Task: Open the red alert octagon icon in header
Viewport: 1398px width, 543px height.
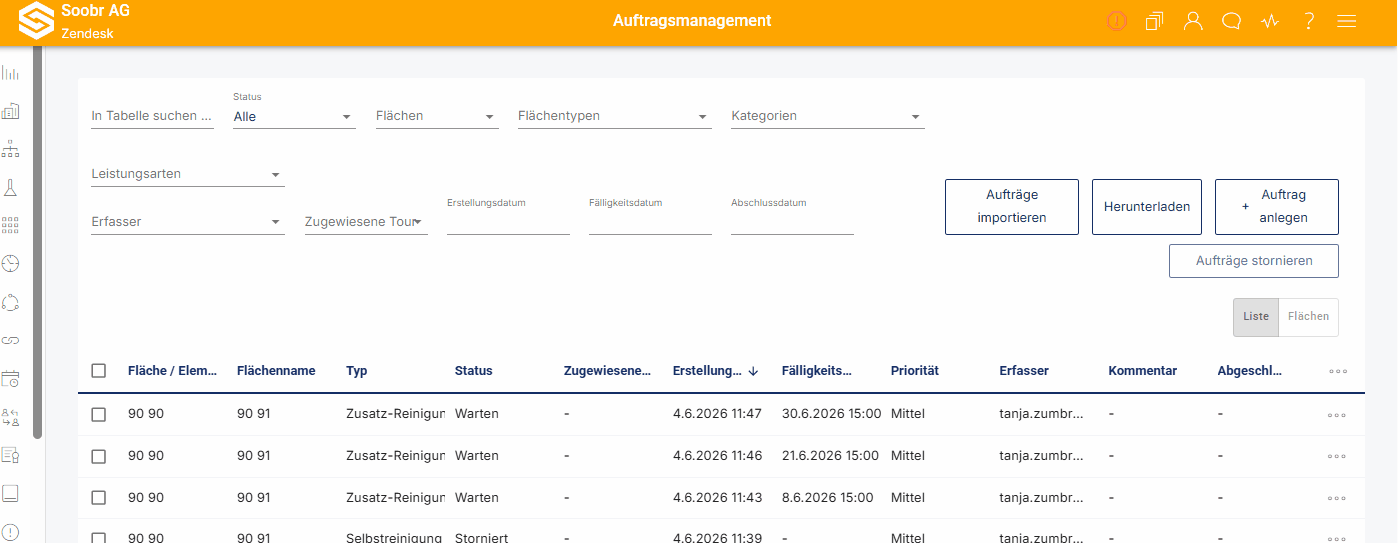Action: click(x=1117, y=21)
